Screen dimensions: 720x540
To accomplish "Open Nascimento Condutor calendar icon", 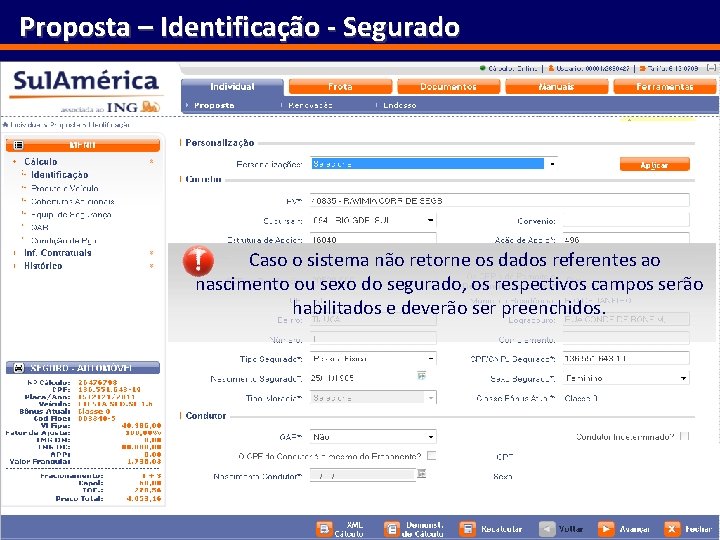I will pos(422,473).
